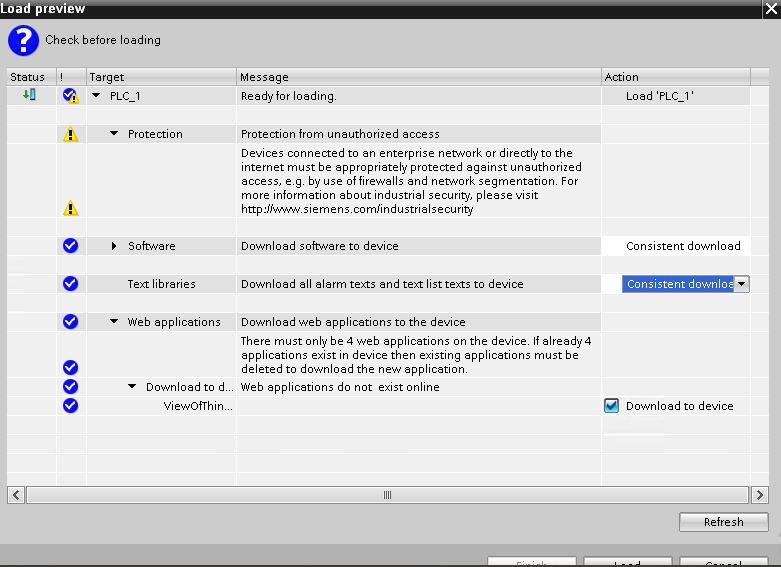Collapse the Protection section
The height and width of the screenshot is (567, 781).
[114, 134]
